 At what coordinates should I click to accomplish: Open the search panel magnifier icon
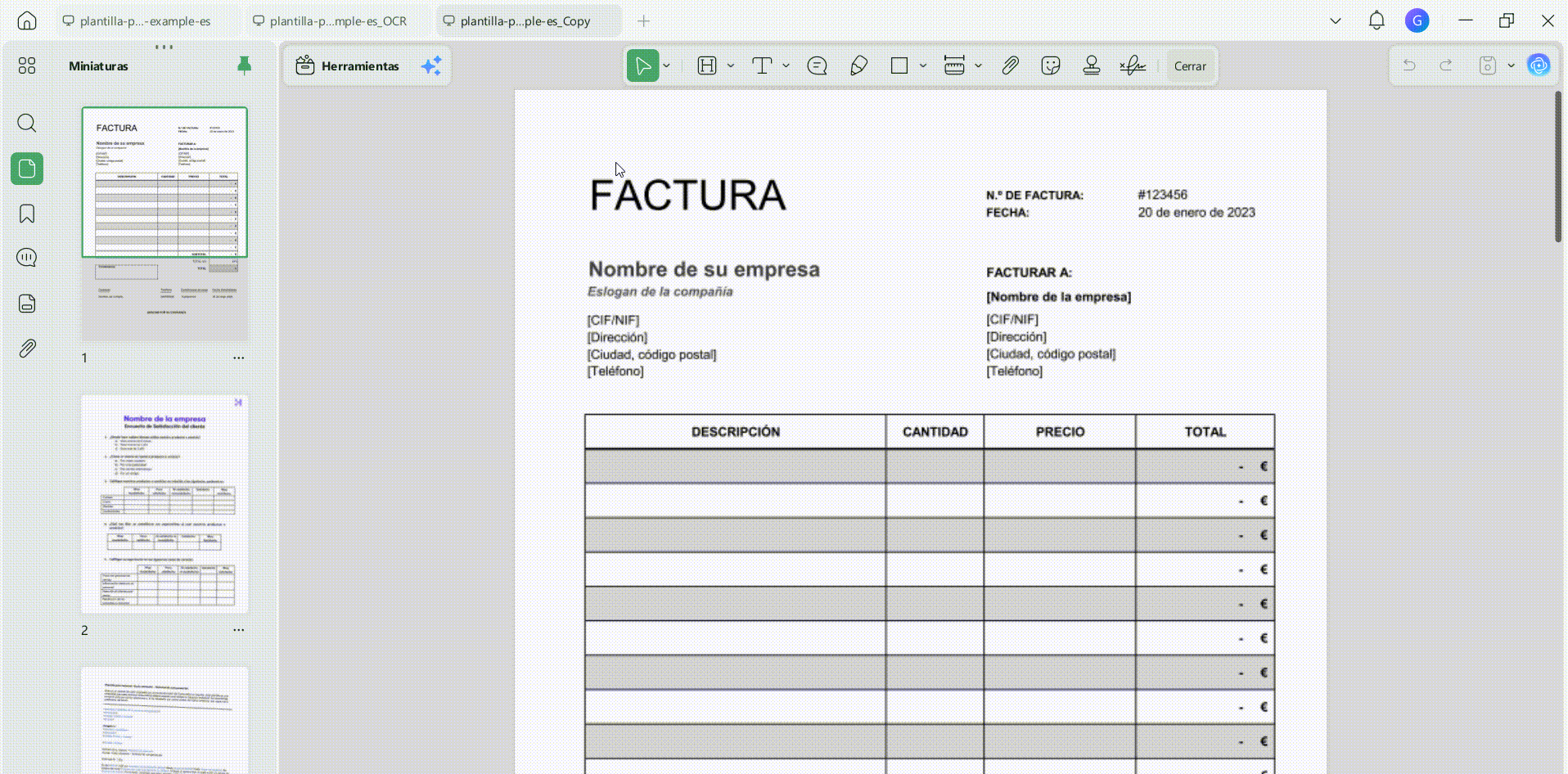click(x=27, y=123)
